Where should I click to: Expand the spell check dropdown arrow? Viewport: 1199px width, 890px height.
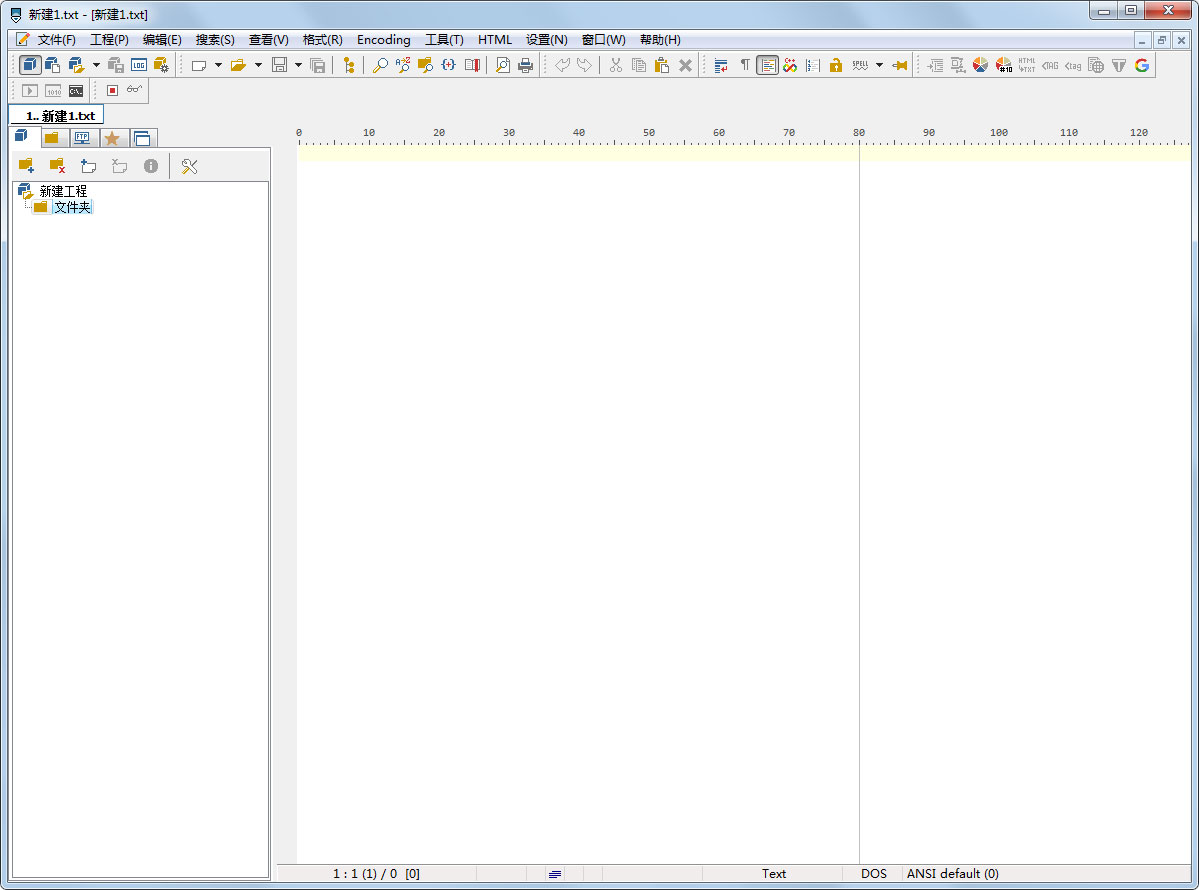[879, 64]
